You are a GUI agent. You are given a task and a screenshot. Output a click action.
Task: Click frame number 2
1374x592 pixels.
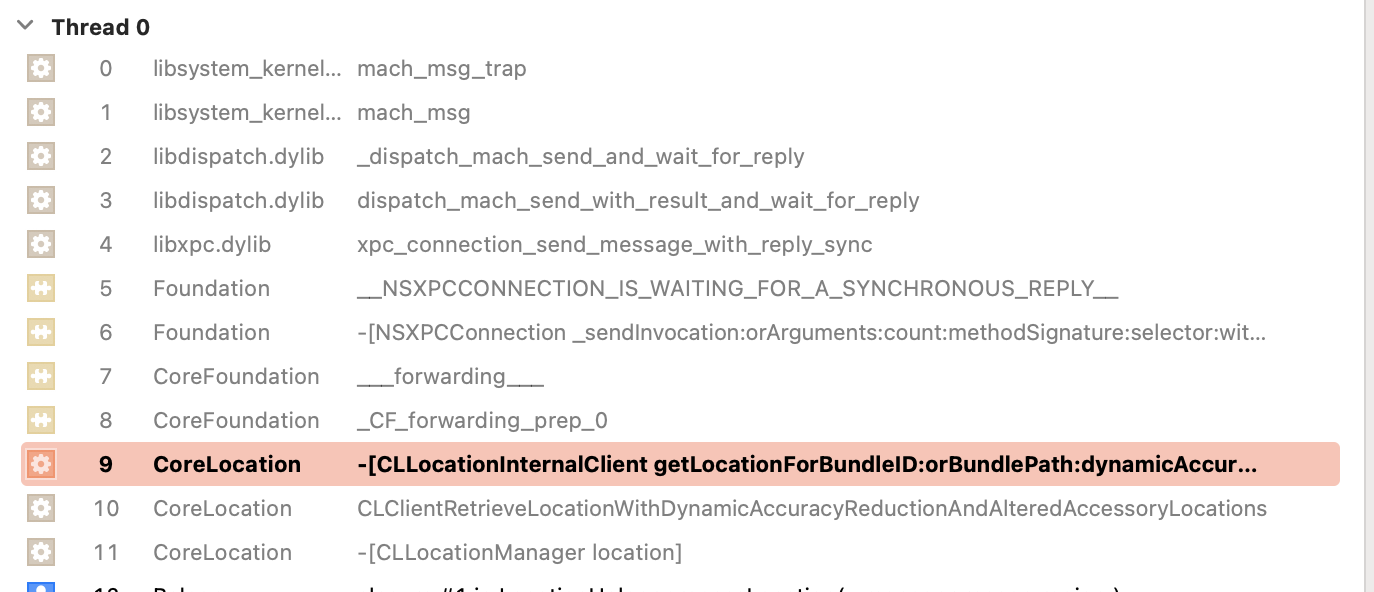[x=106, y=157]
